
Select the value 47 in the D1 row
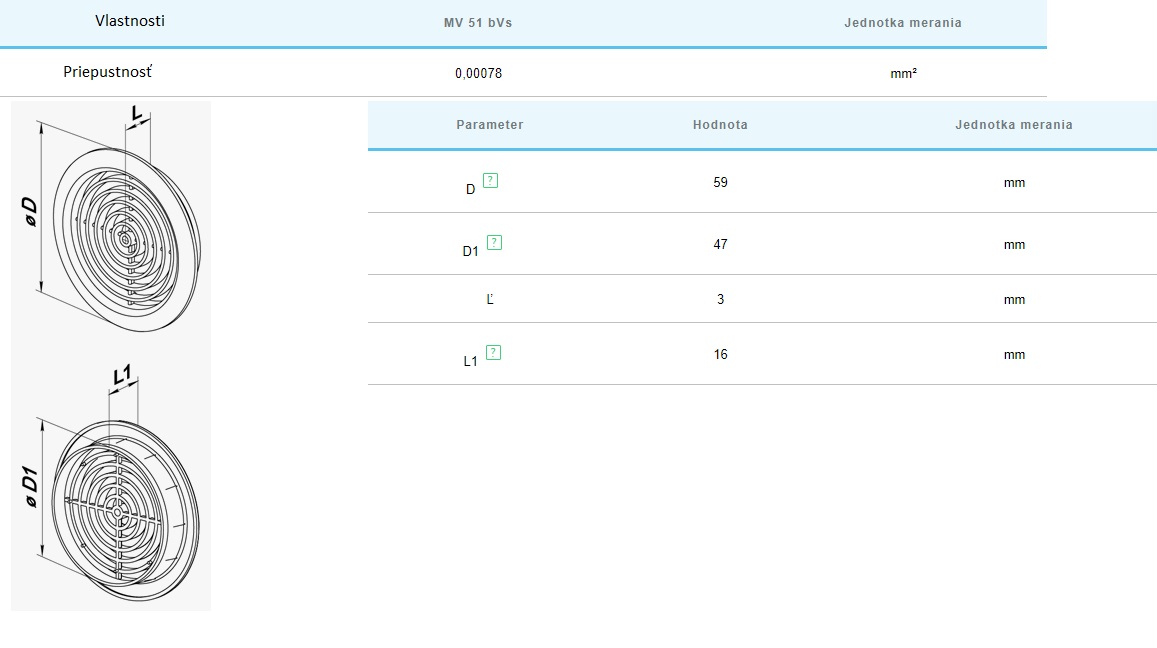click(720, 245)
